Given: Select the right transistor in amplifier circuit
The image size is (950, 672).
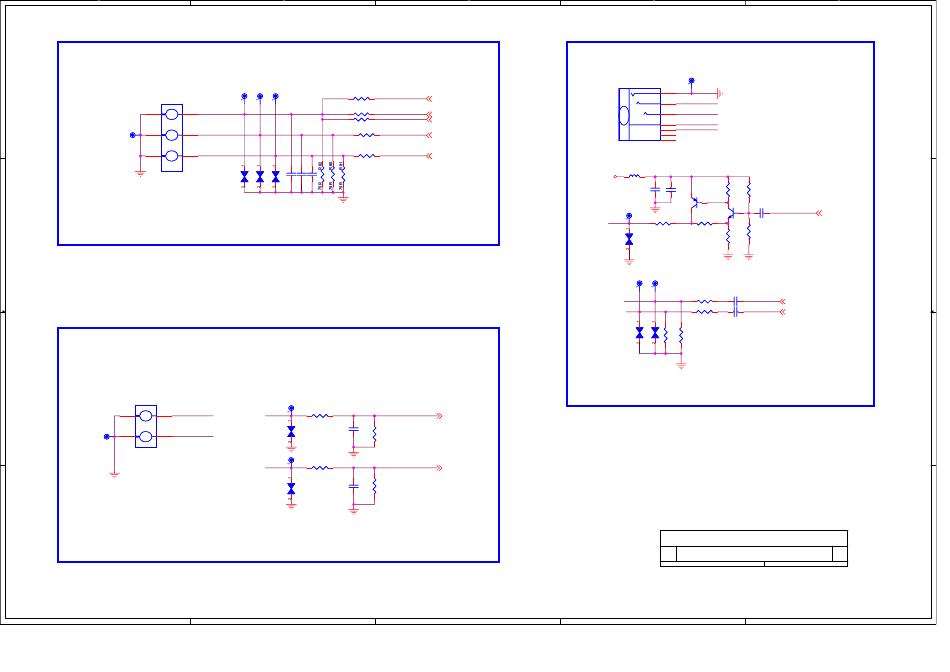Looking at the screenshot, I should tap(731, 213).
